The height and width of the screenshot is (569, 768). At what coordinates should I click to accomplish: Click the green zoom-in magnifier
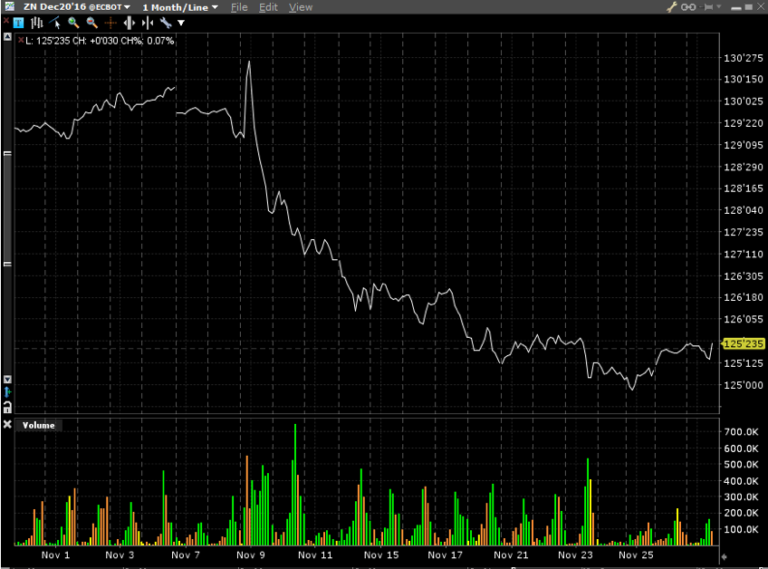coord(73,23)
